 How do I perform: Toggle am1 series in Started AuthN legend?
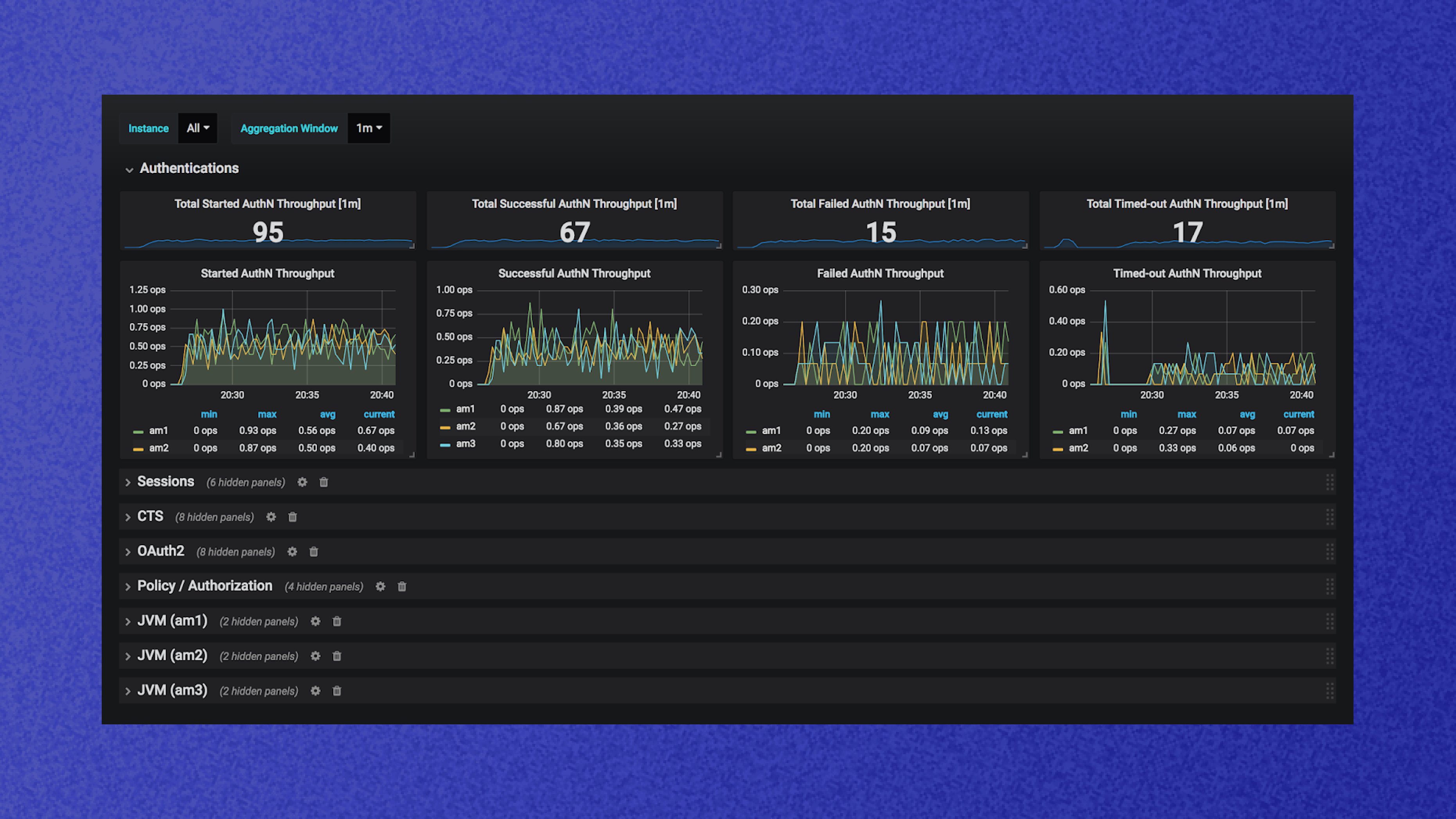point(158,431)
